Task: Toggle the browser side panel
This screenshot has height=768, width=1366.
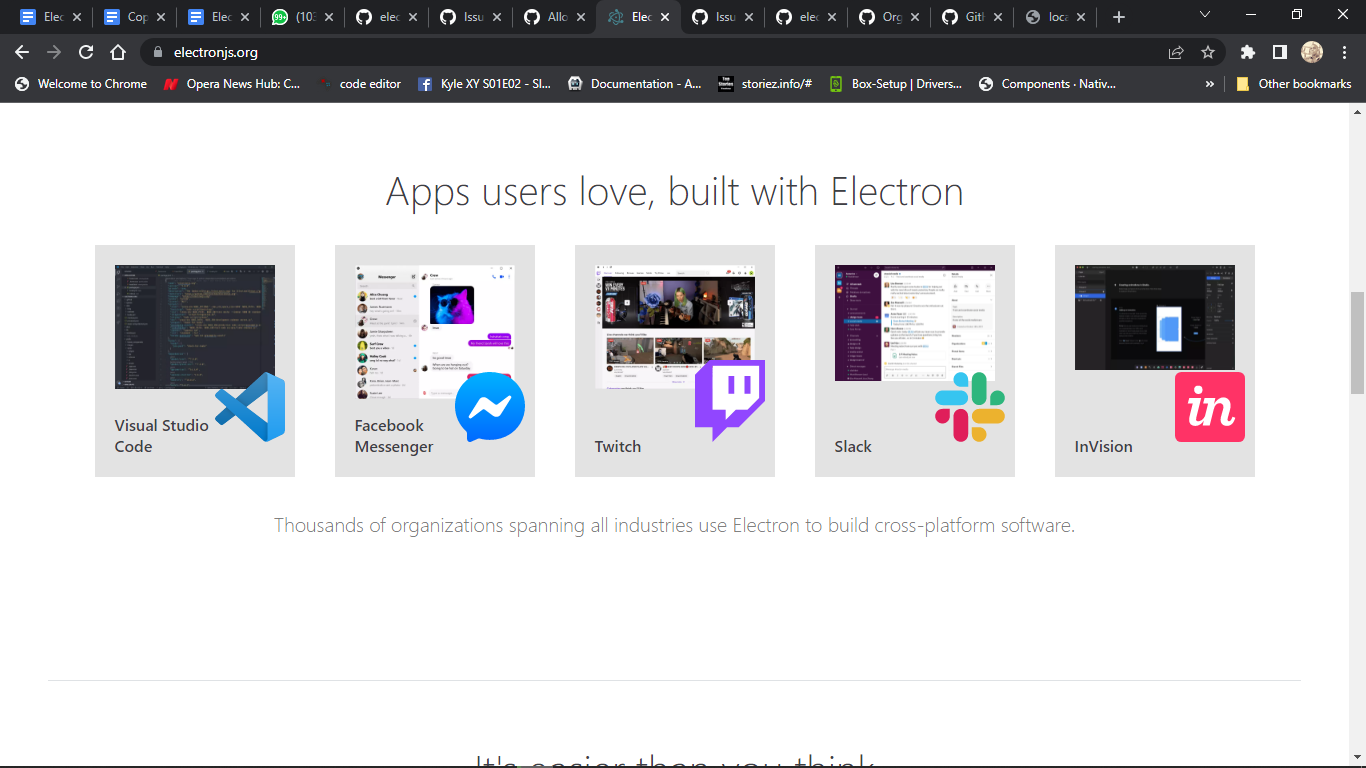Action: [x=1279, y=52]
